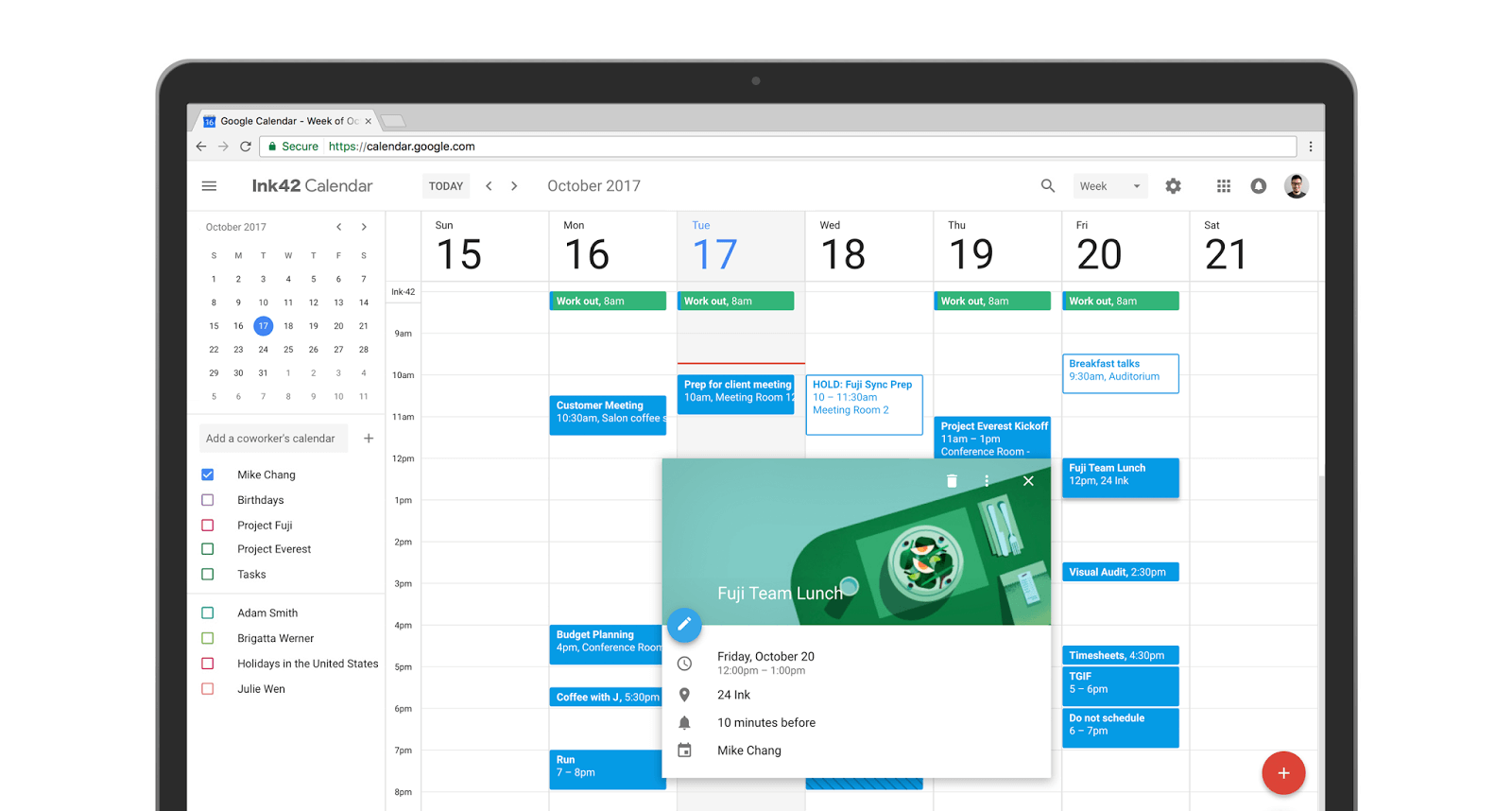1512x811 pixels.
Task: Open the Chrome three-dot menu
Action: click(1310, 147)
